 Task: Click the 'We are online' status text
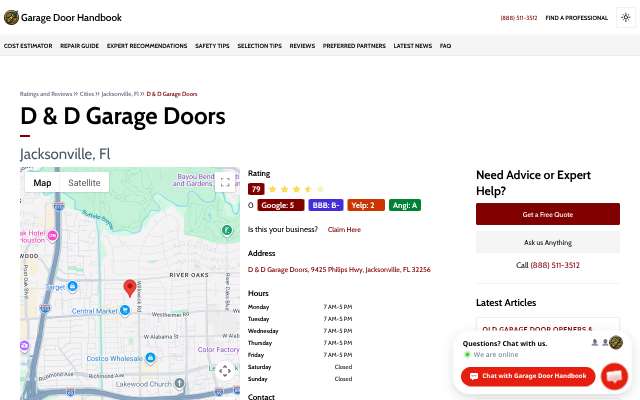[496, 354]
